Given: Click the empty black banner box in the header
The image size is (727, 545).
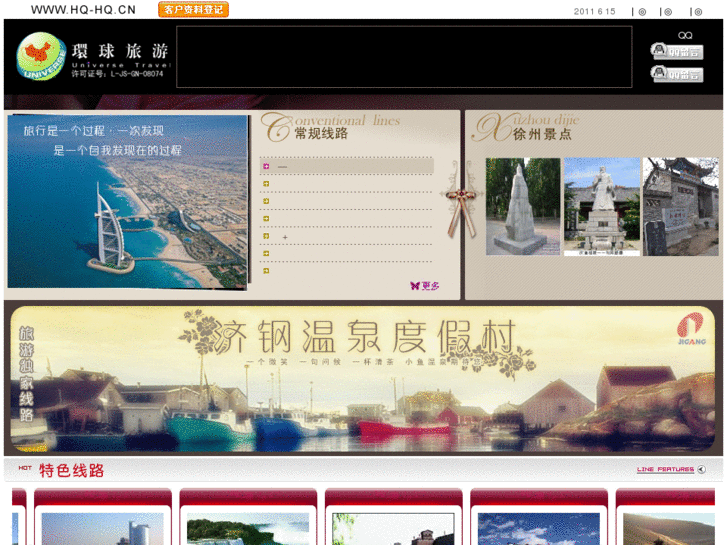Looking at the screenshot, I should [x=404, y=57].
